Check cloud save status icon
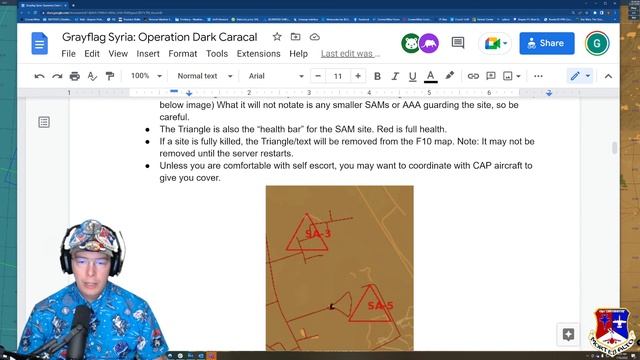The height and width of the screenshot is (360, 640). pyautogui.click(x=315, y=37)
